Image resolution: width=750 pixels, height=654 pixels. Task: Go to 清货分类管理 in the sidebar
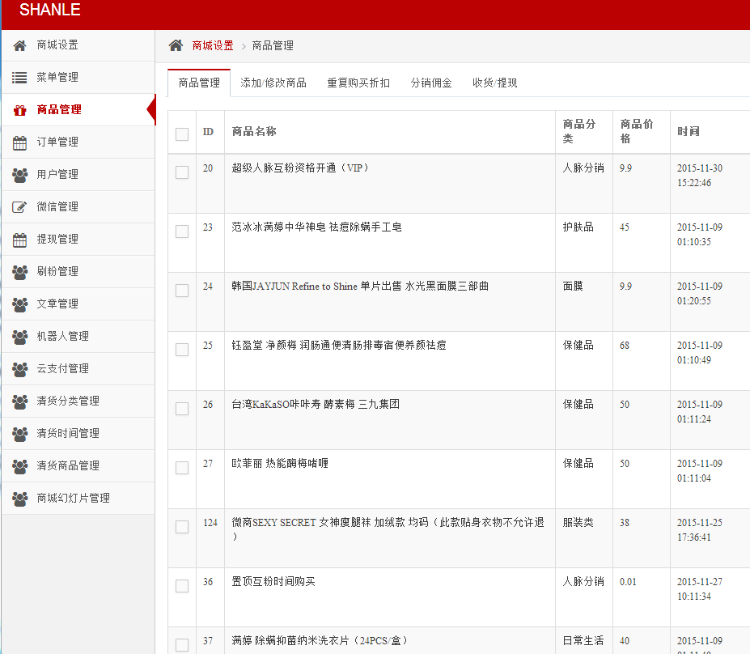click(78, 401)
